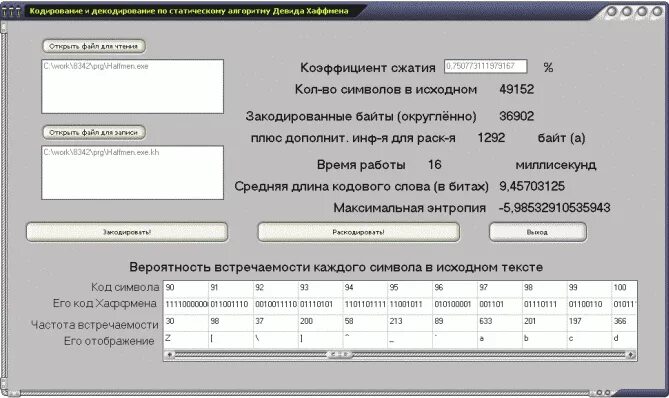Viewport: 669px width, 398px height.
Task: Click the 'Коэффициент сжатия' label
Action: pos(368,67)
